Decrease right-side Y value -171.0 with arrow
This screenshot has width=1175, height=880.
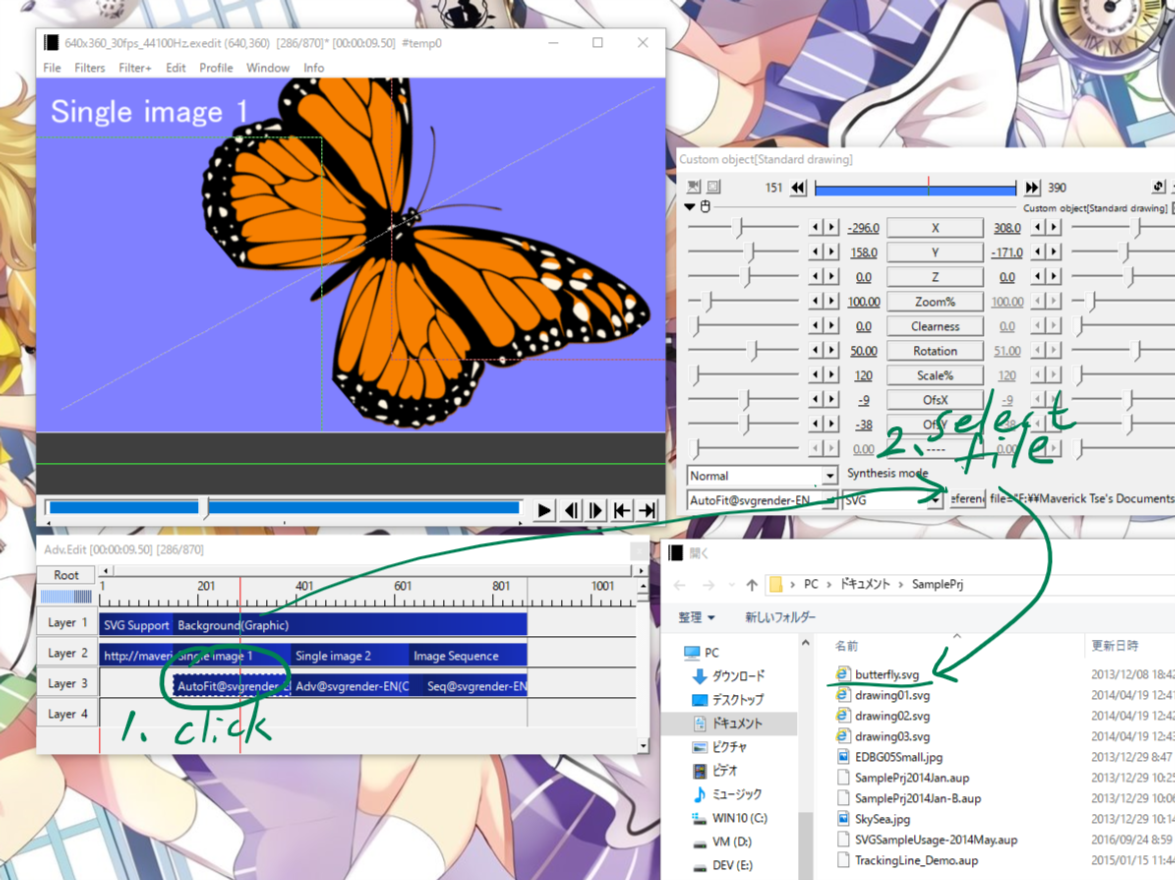[x=1039, y=252]
